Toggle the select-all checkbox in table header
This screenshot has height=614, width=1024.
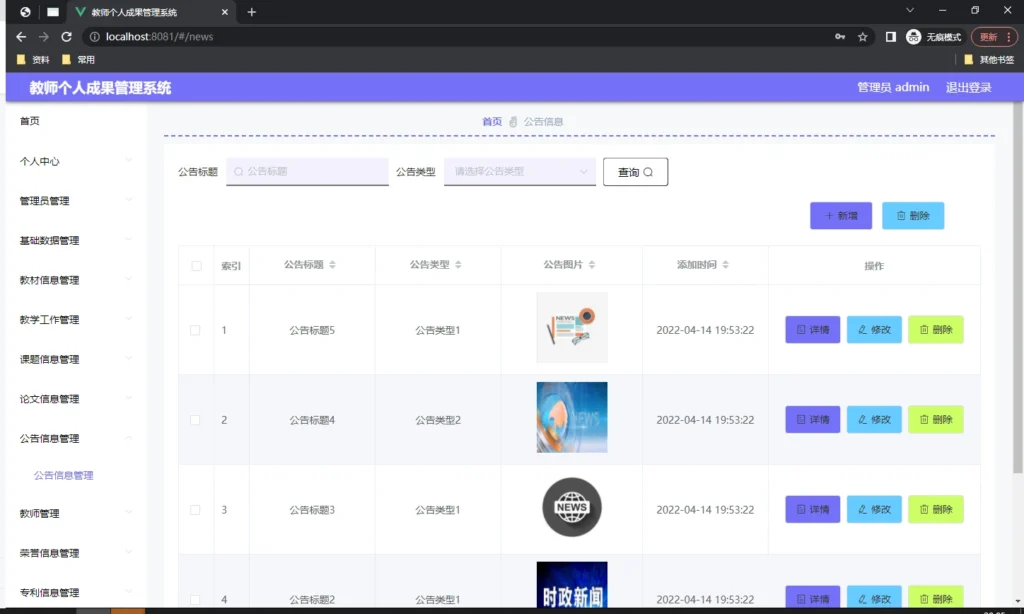point(194,265)
